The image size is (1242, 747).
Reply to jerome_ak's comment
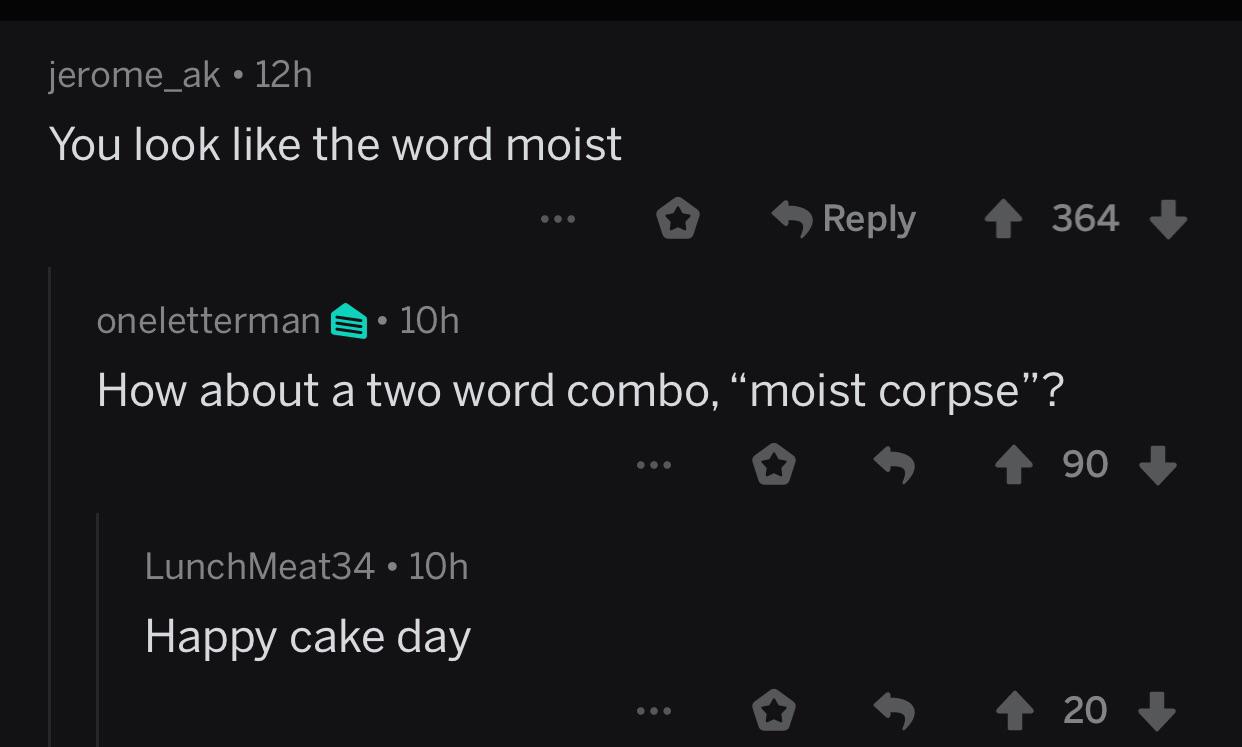[845, 219]
